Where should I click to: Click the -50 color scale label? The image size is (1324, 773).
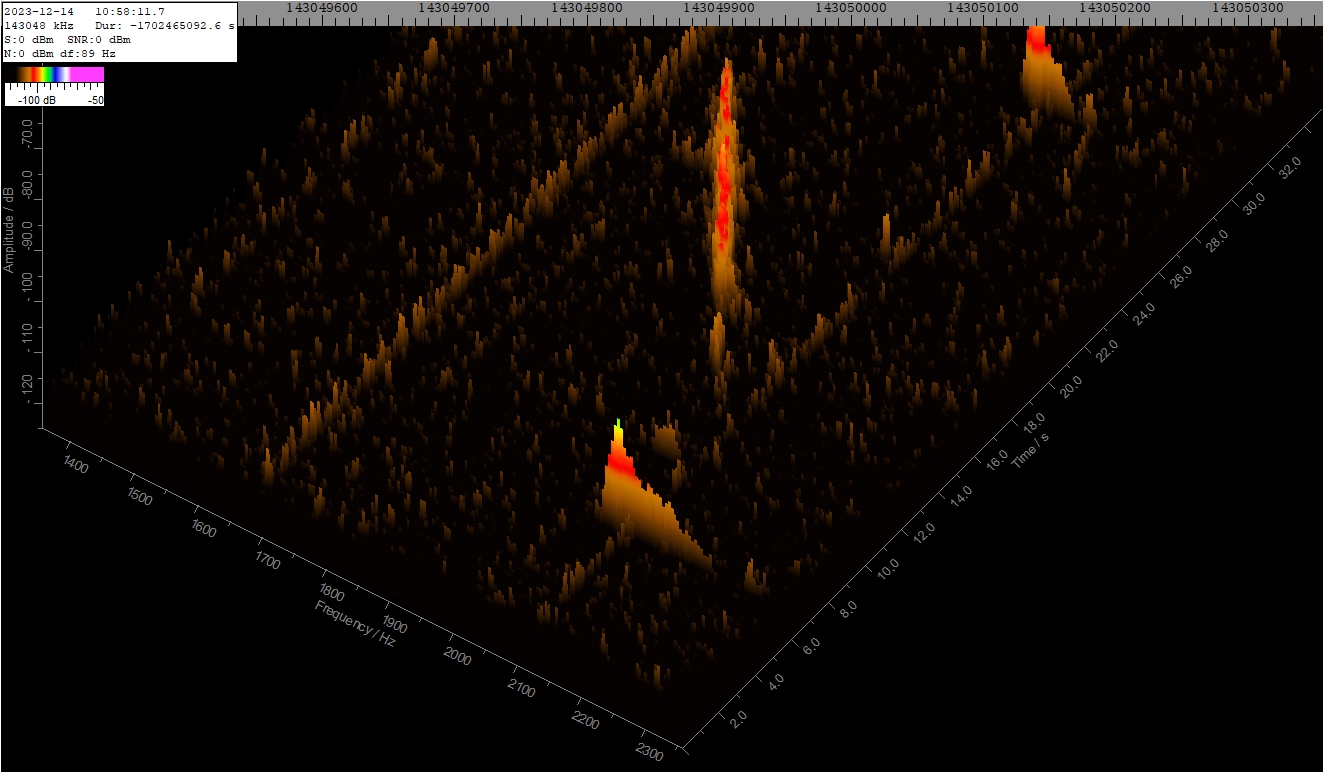pos(96,100)
